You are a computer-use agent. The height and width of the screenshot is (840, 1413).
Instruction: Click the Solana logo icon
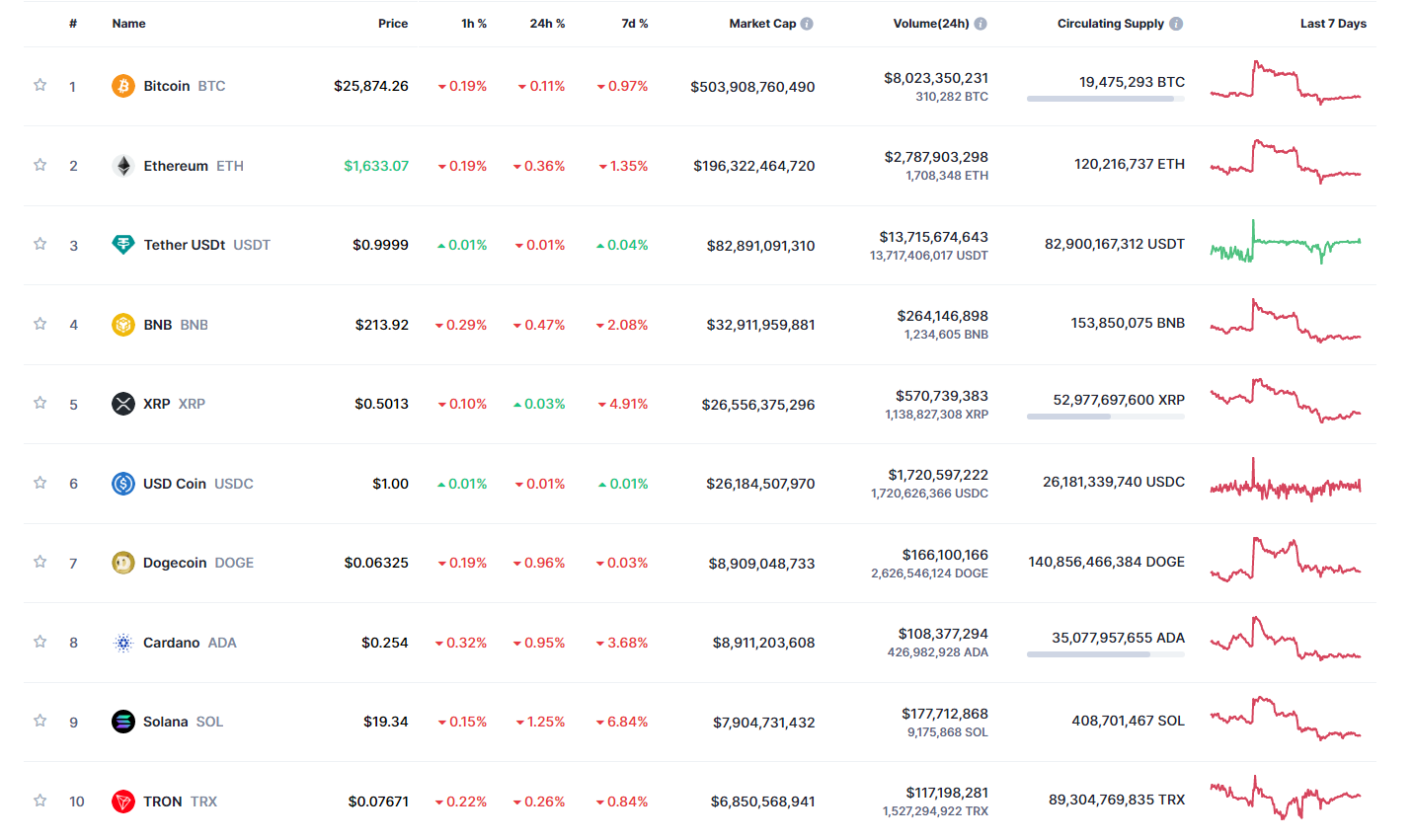123,722
